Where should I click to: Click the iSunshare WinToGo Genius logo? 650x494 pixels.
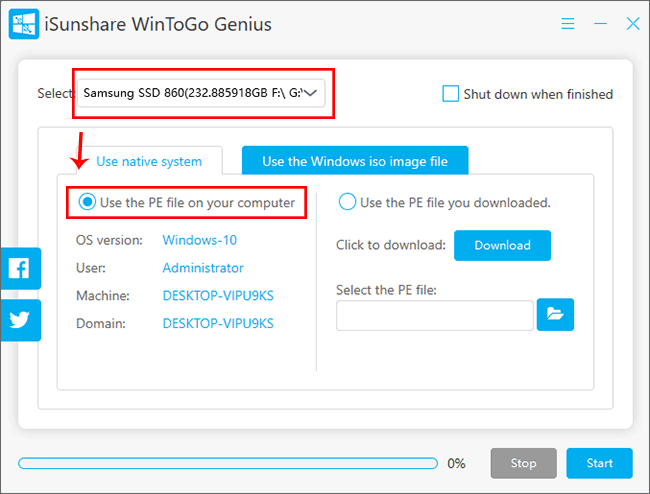24,24
